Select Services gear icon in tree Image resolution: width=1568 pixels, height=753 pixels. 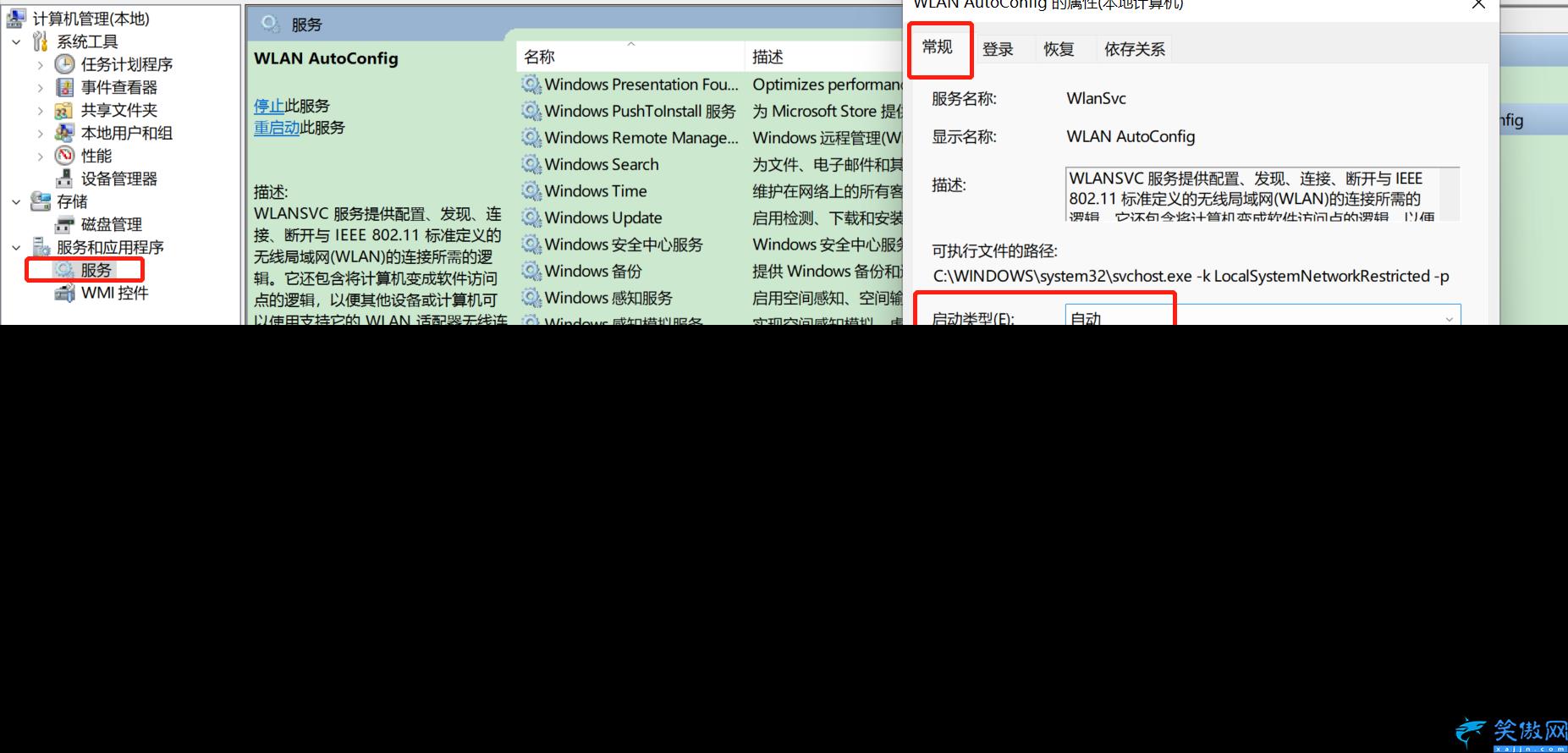coord(64,270)
